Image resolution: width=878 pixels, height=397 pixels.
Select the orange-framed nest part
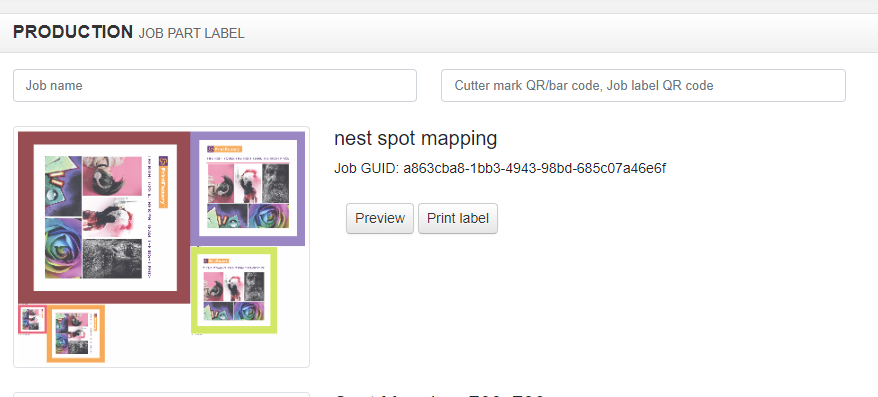(x=76, y=334)
